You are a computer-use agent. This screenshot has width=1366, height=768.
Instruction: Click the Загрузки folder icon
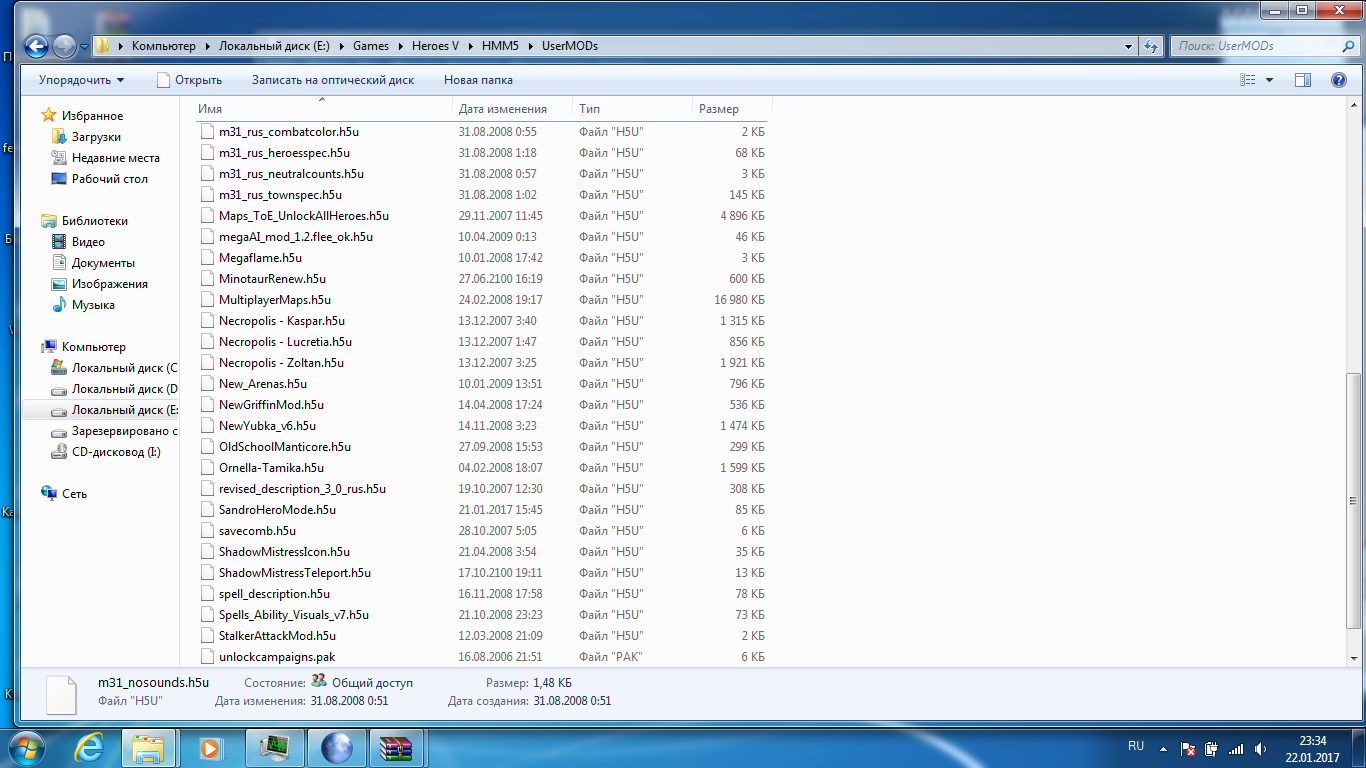coord(59,137)
